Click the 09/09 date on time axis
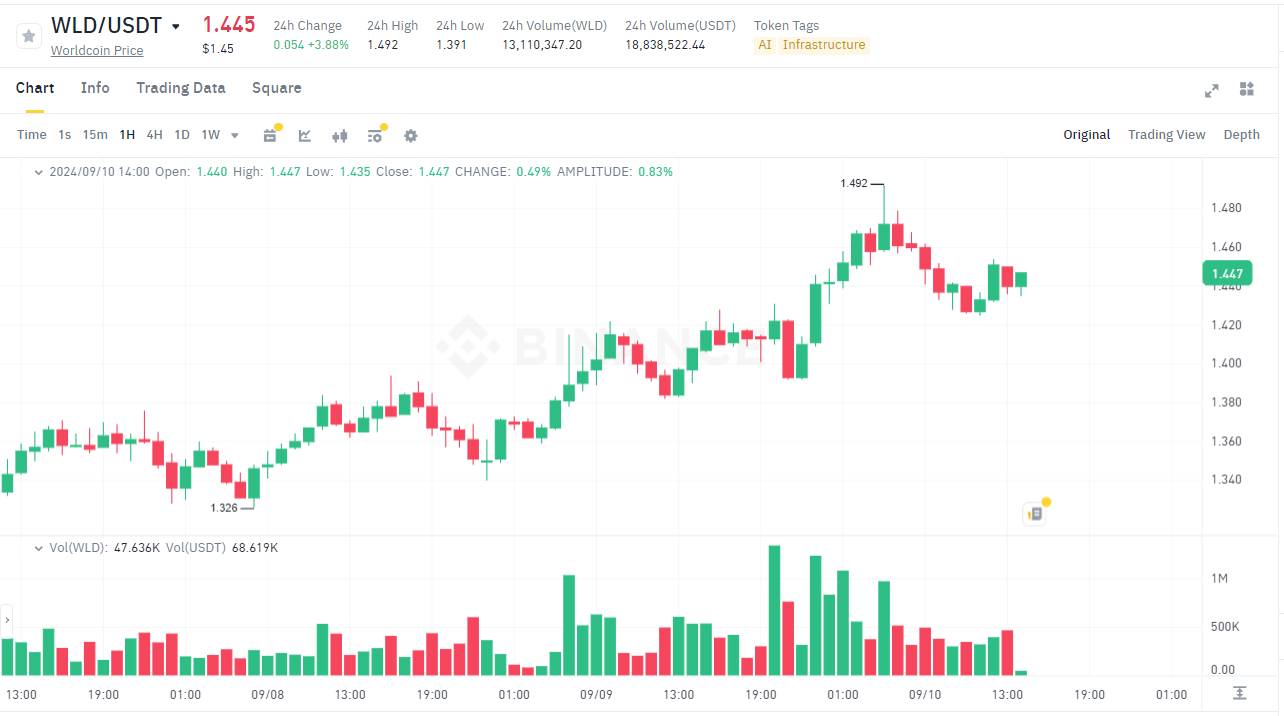 click(x=596, y=694)
